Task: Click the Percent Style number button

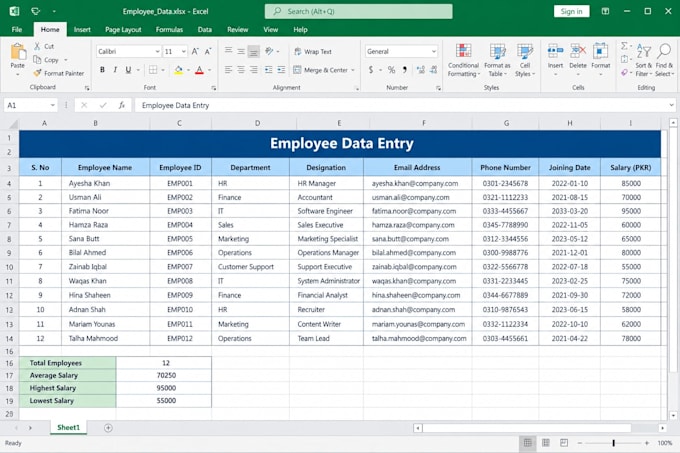Action: [391, 69]
